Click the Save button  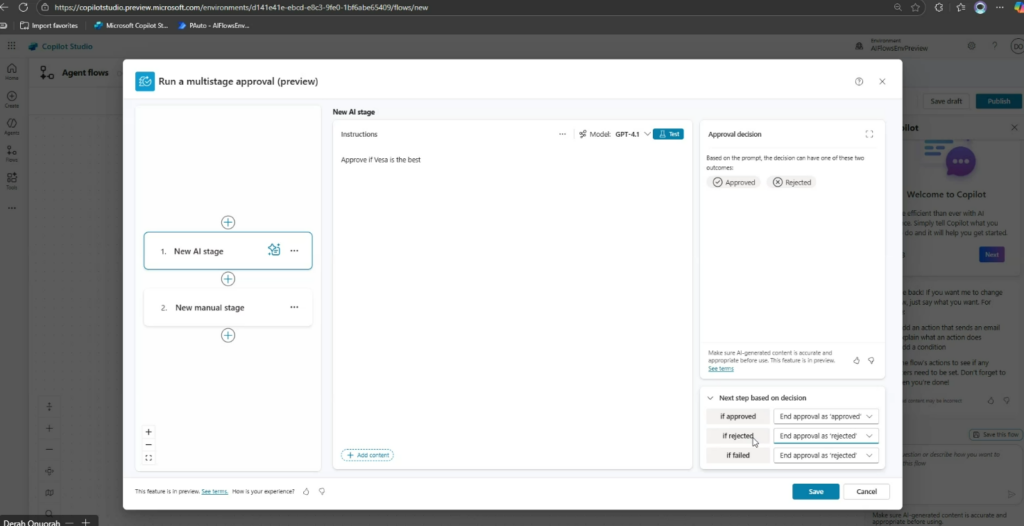pyautogui.click(x=815, y=492)
